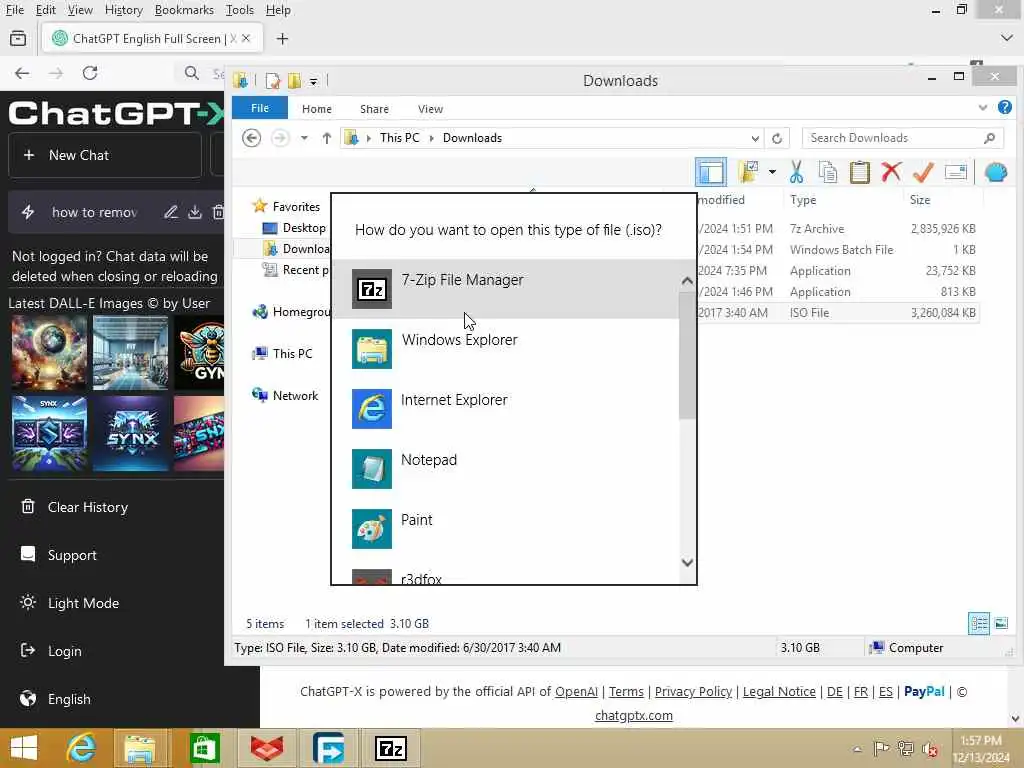Click This PC in the address breadcrumb
The height and width of the screenshot is (768, 1024).
click(400, 138)
